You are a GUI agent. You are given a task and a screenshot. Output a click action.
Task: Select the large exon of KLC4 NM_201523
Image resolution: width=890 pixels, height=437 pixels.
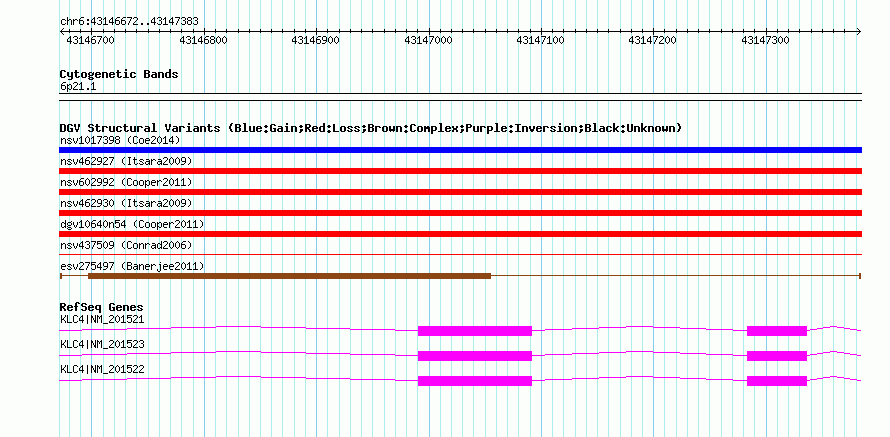coord(475,356)
